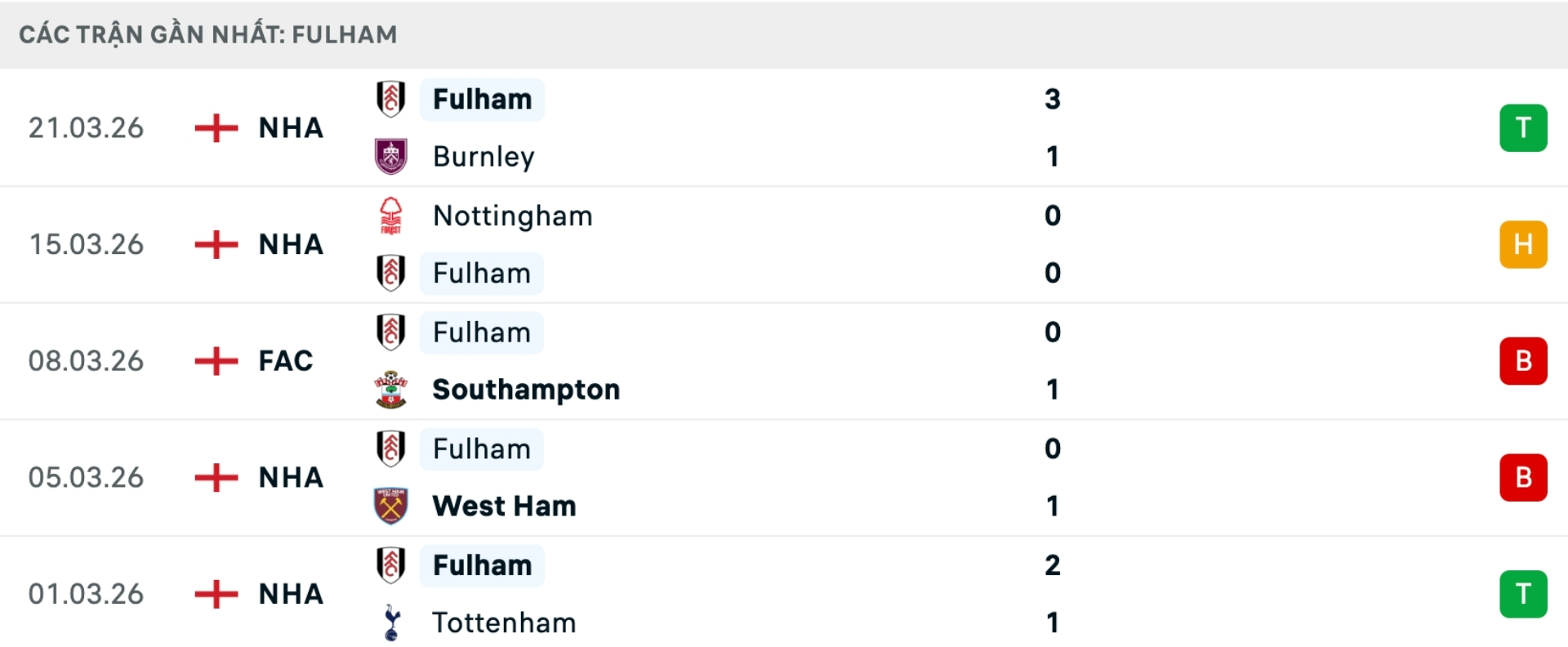
Task: Click orange H badge for Nottingham match
Action: (x=1523, y=244)
